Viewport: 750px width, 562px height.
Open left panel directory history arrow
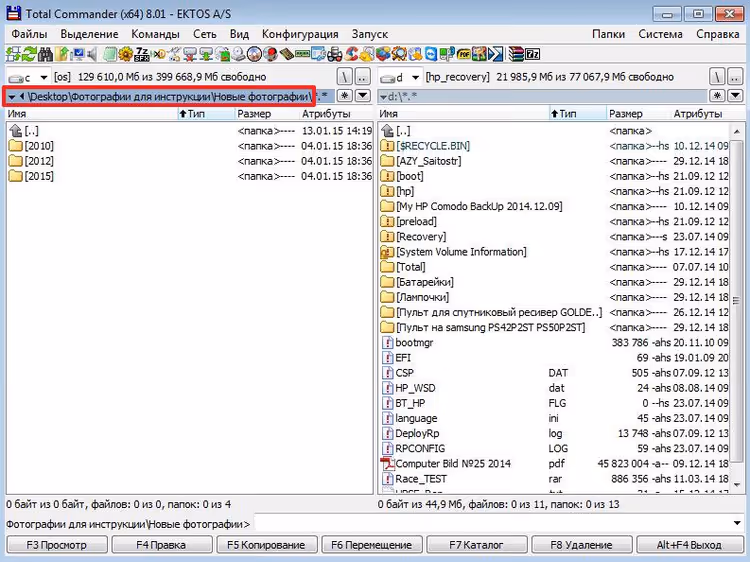363,96
